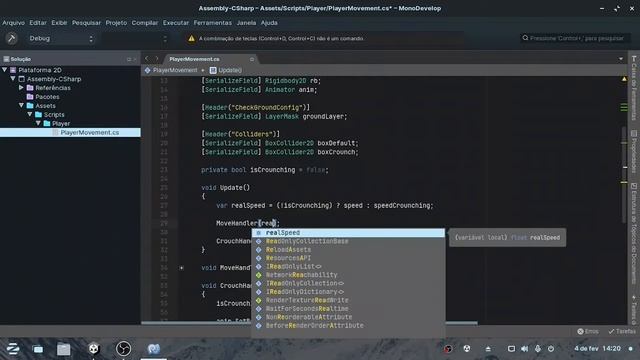
Task: Collapse the Plataforma 2D solution node
Action: tap(4, 70)
